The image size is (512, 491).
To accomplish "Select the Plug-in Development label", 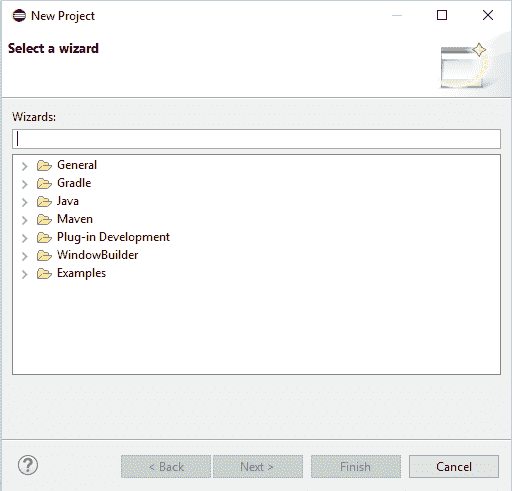I will (113, 237).
